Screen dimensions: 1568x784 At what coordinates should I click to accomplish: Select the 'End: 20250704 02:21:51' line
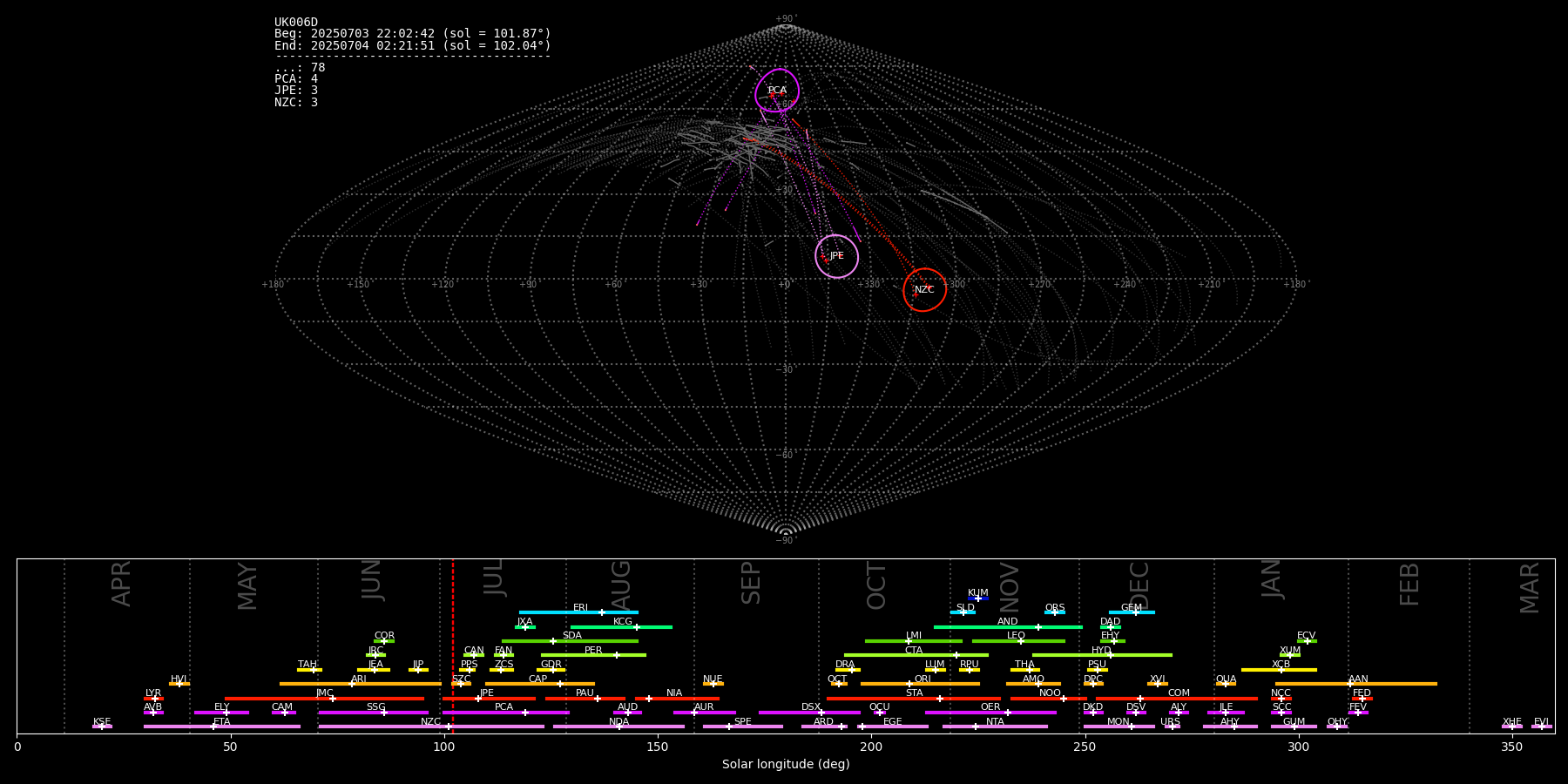click(413, 45)
